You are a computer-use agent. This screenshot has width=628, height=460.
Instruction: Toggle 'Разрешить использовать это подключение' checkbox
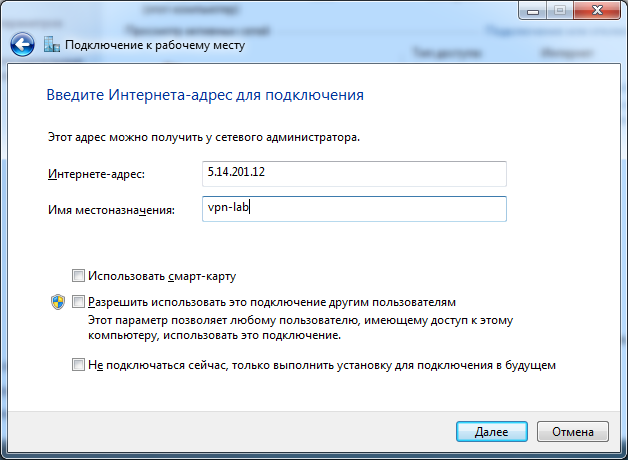tap(79, 301)
